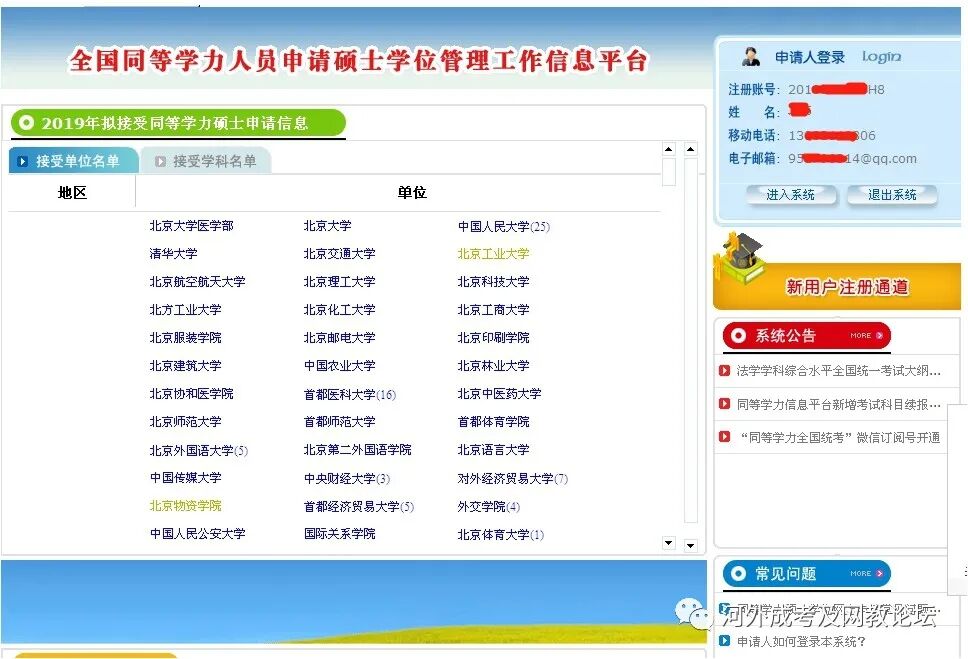968x659 pixels.
Task: Open 中国农业大学
Action: [x=340, y=366]
